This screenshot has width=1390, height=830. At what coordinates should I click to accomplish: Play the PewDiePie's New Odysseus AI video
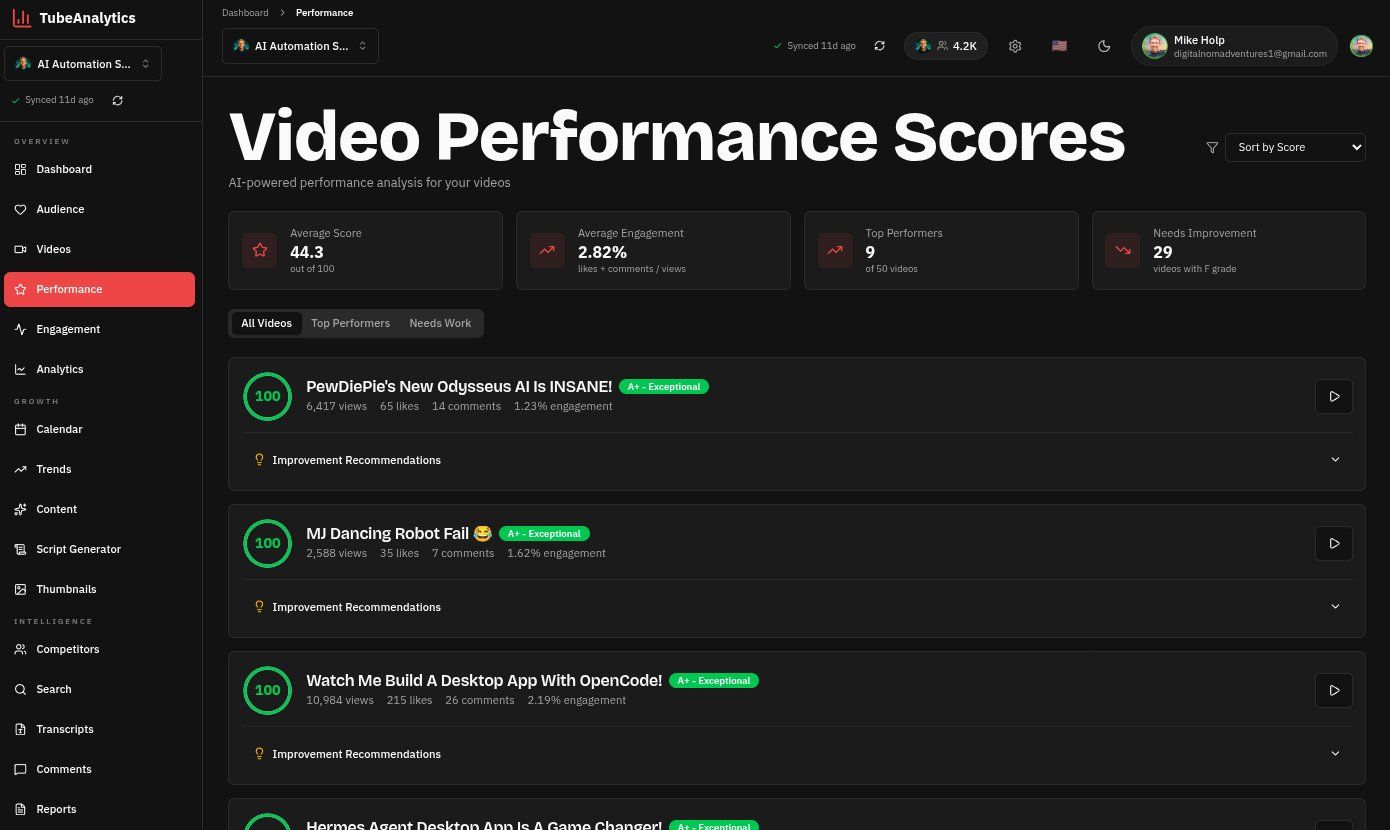point(1334,396)
